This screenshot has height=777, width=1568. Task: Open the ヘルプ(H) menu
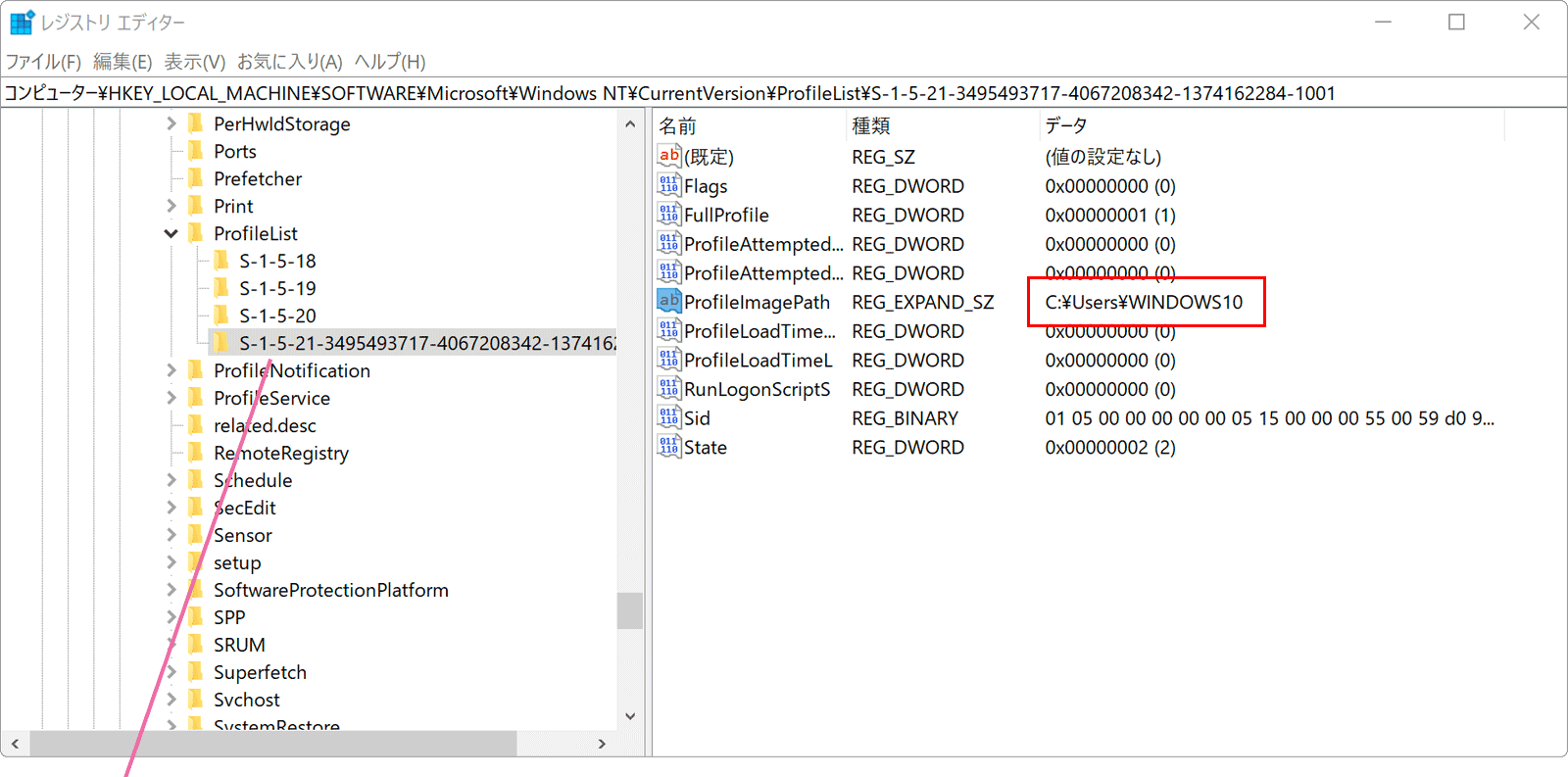[389, 62]
